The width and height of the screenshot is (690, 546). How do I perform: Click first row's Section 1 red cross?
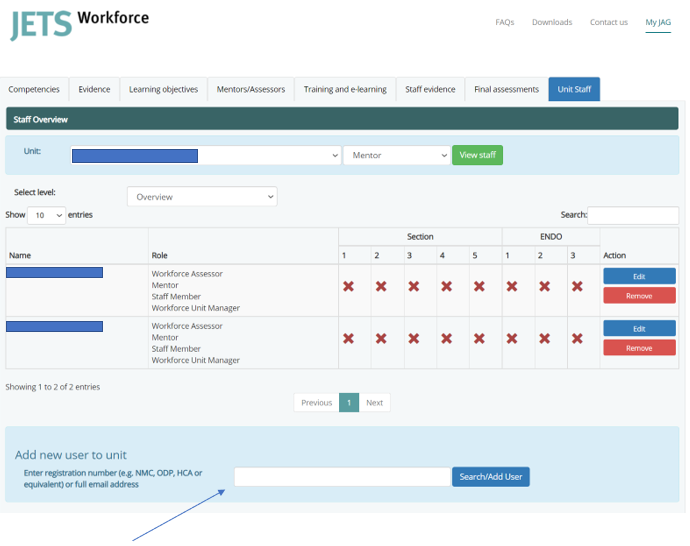(x=348, y=286)
